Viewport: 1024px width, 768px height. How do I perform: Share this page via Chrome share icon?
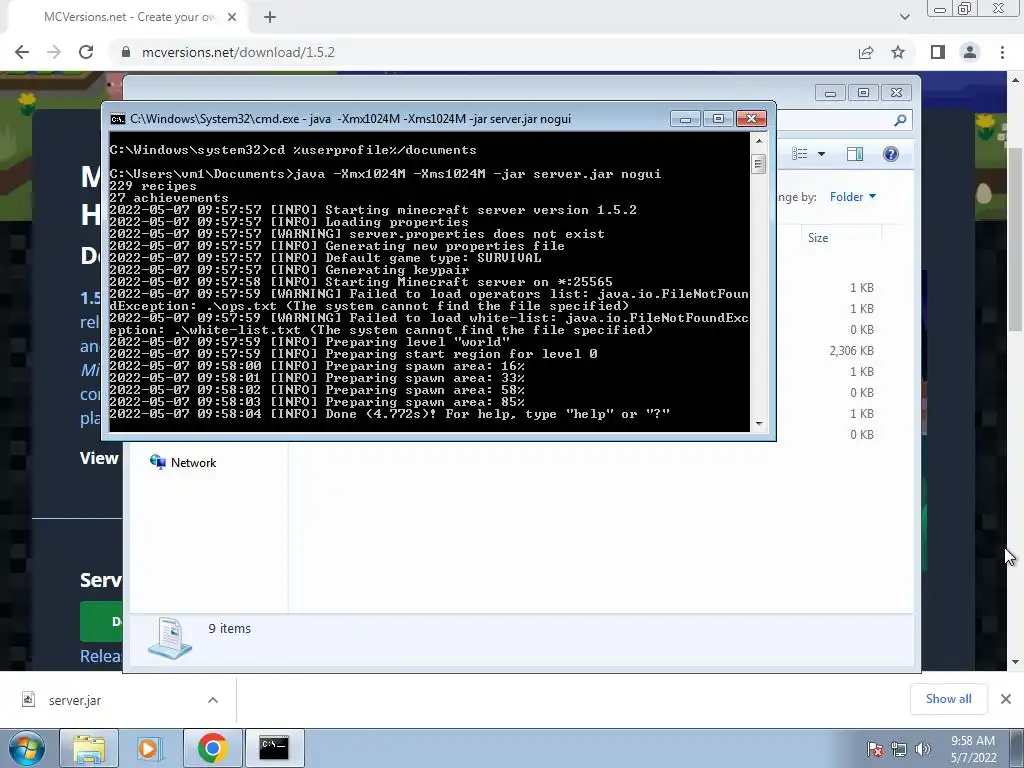866,52
